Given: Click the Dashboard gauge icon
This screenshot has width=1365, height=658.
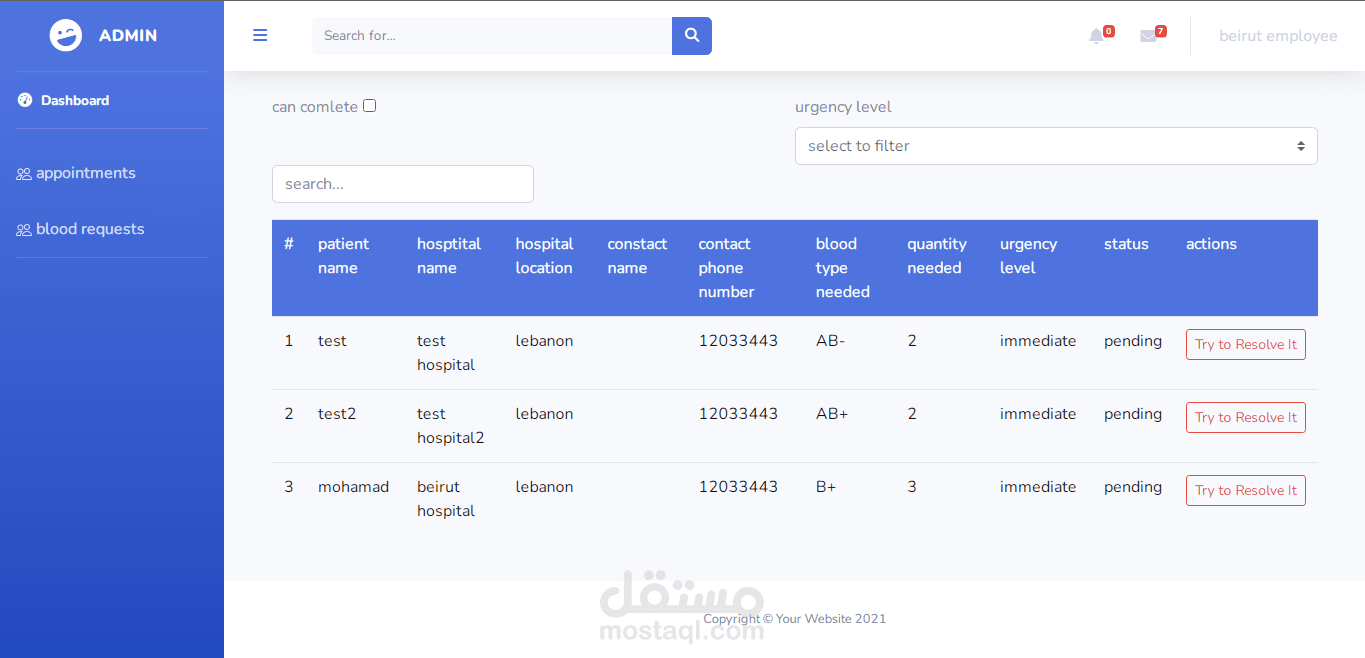Looking at the screenshot, I should click(25, 100).
